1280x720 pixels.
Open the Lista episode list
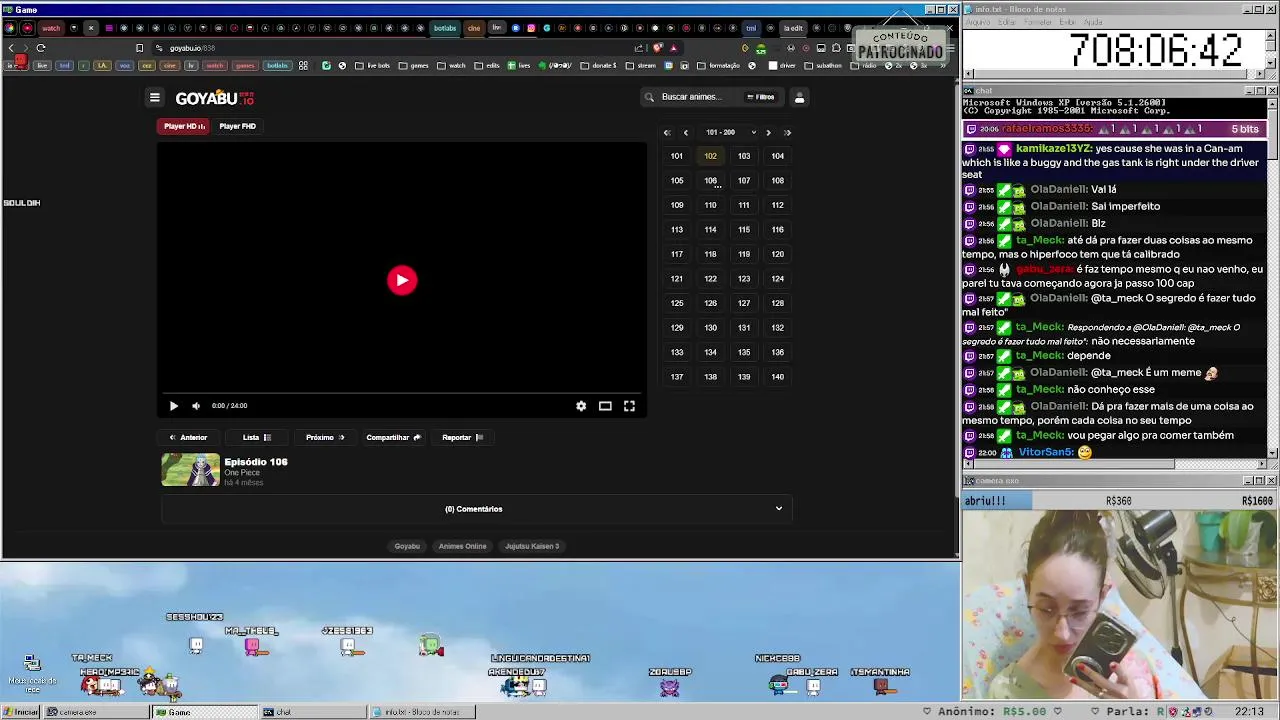pyautogui.click(x=257, y=437)
